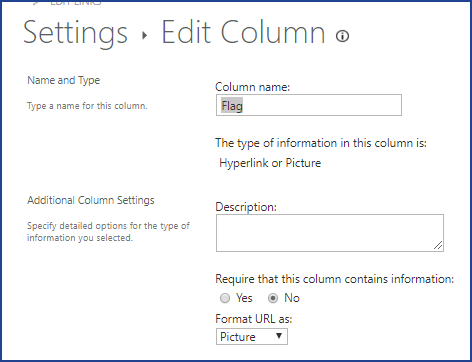Click the 'Name and Type' section heading
This screenshot has height=362, width=472.
[x=63, y=80]
